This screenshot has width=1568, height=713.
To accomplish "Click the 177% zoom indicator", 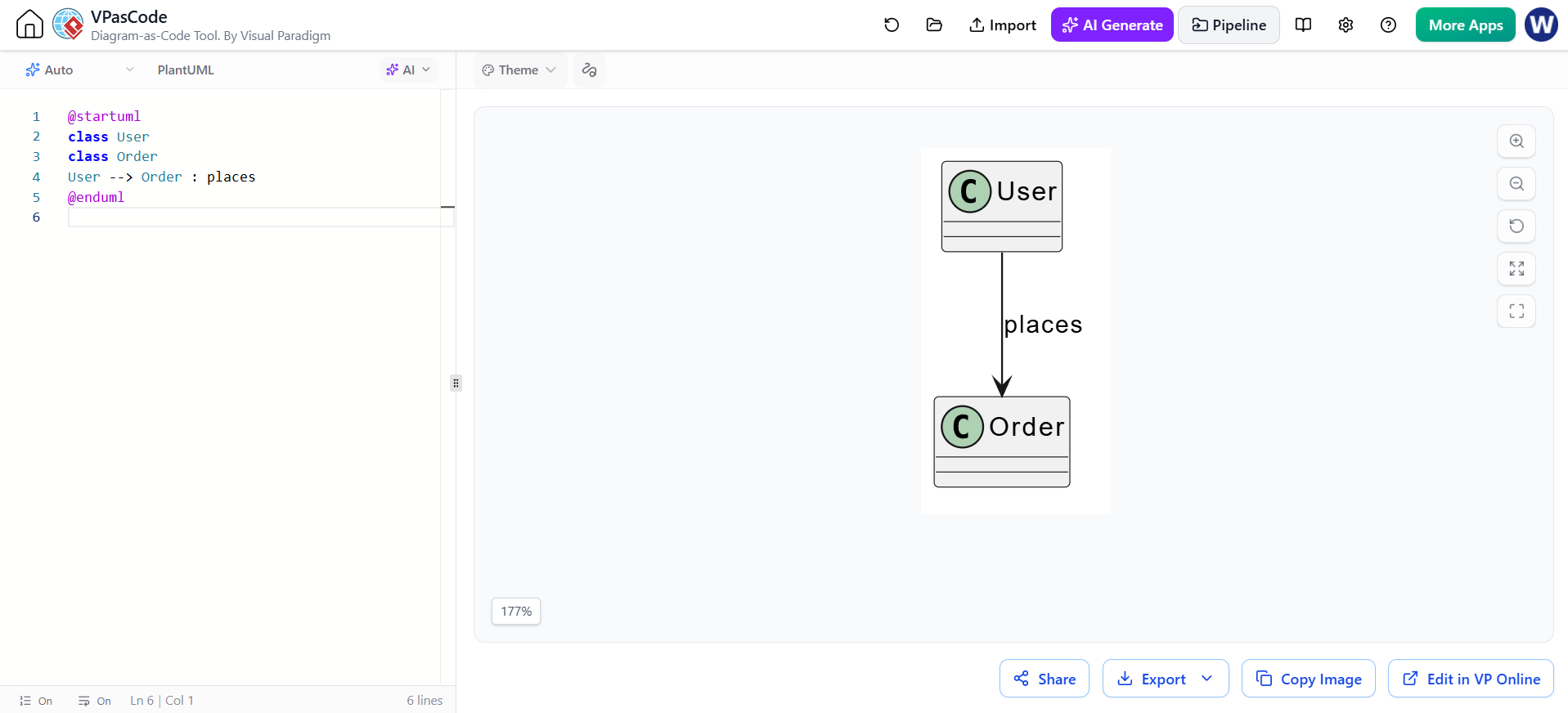I will [516, 611].
